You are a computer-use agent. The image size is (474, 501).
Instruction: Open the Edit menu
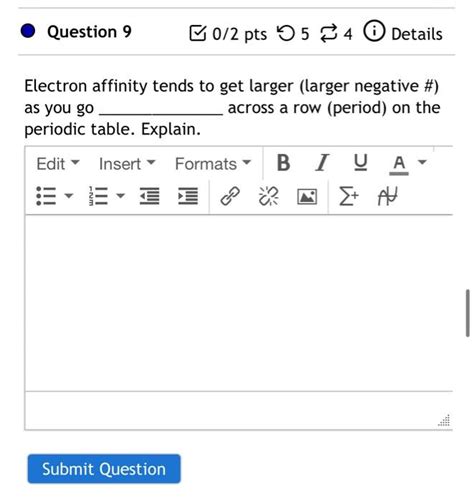coord(58,164)
